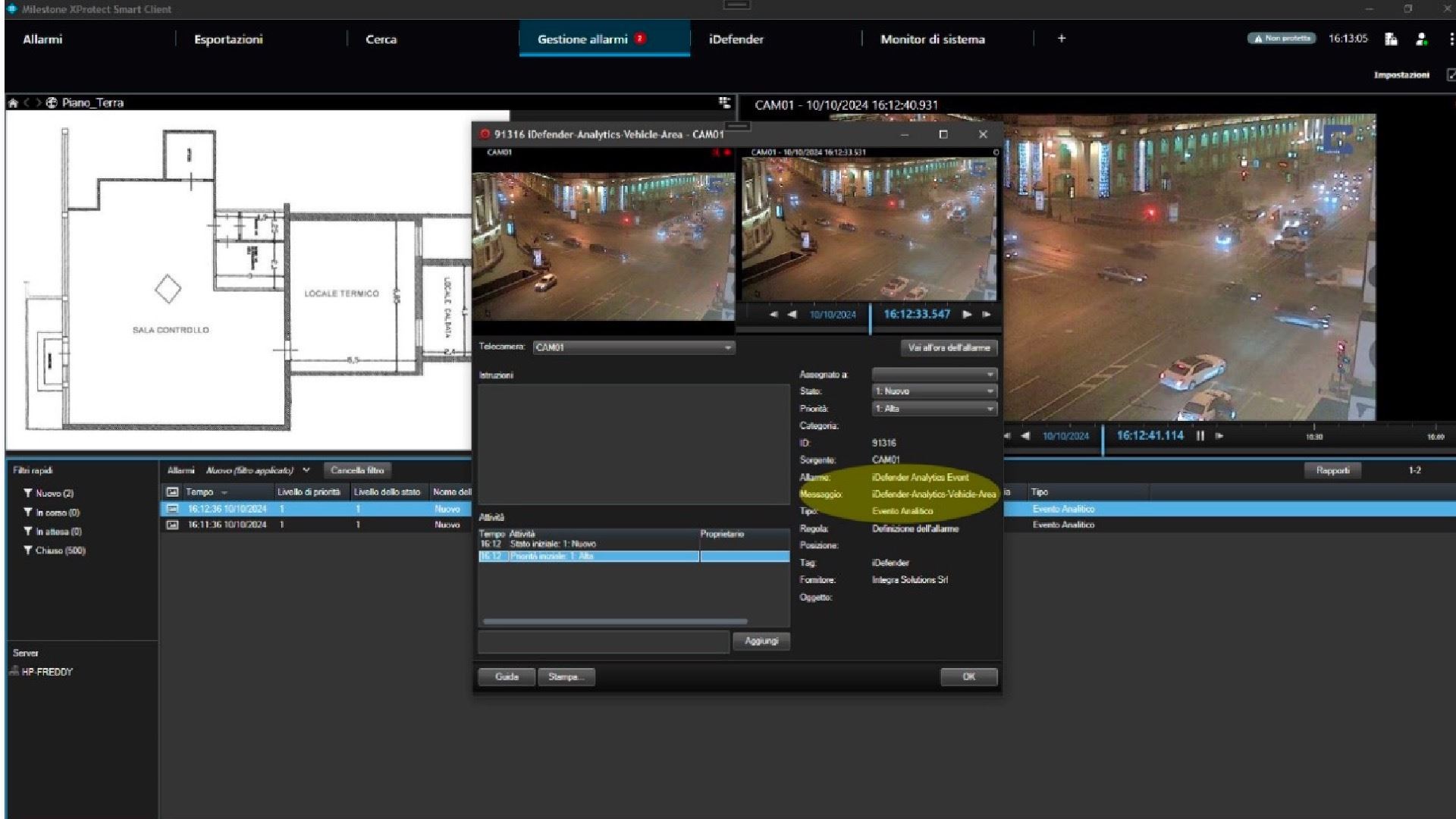Open the three-dot settings menu
The image size is (1456, 819).
pos(1450,39)
